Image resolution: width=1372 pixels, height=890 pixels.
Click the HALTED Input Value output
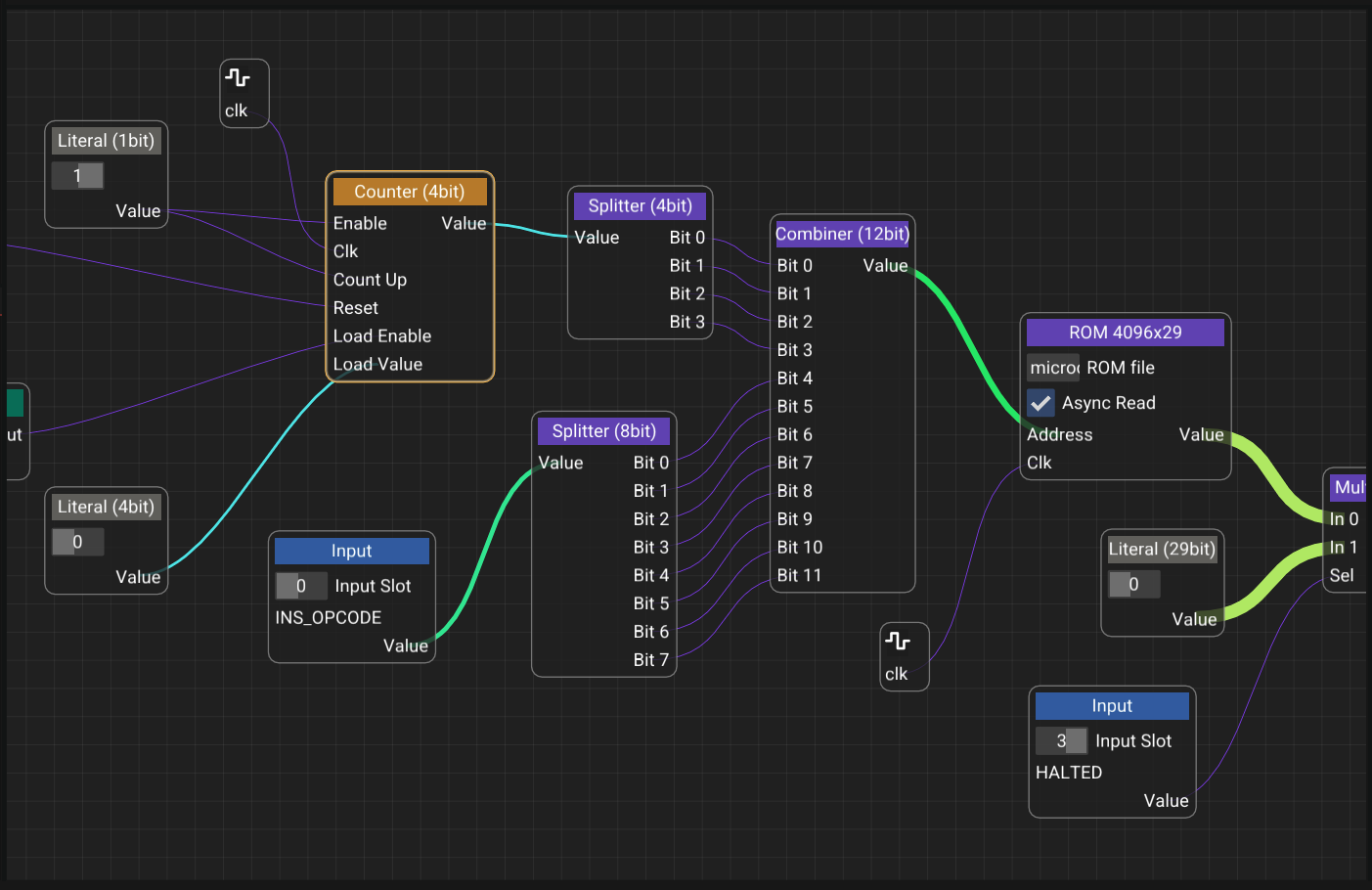point(1167,801)
